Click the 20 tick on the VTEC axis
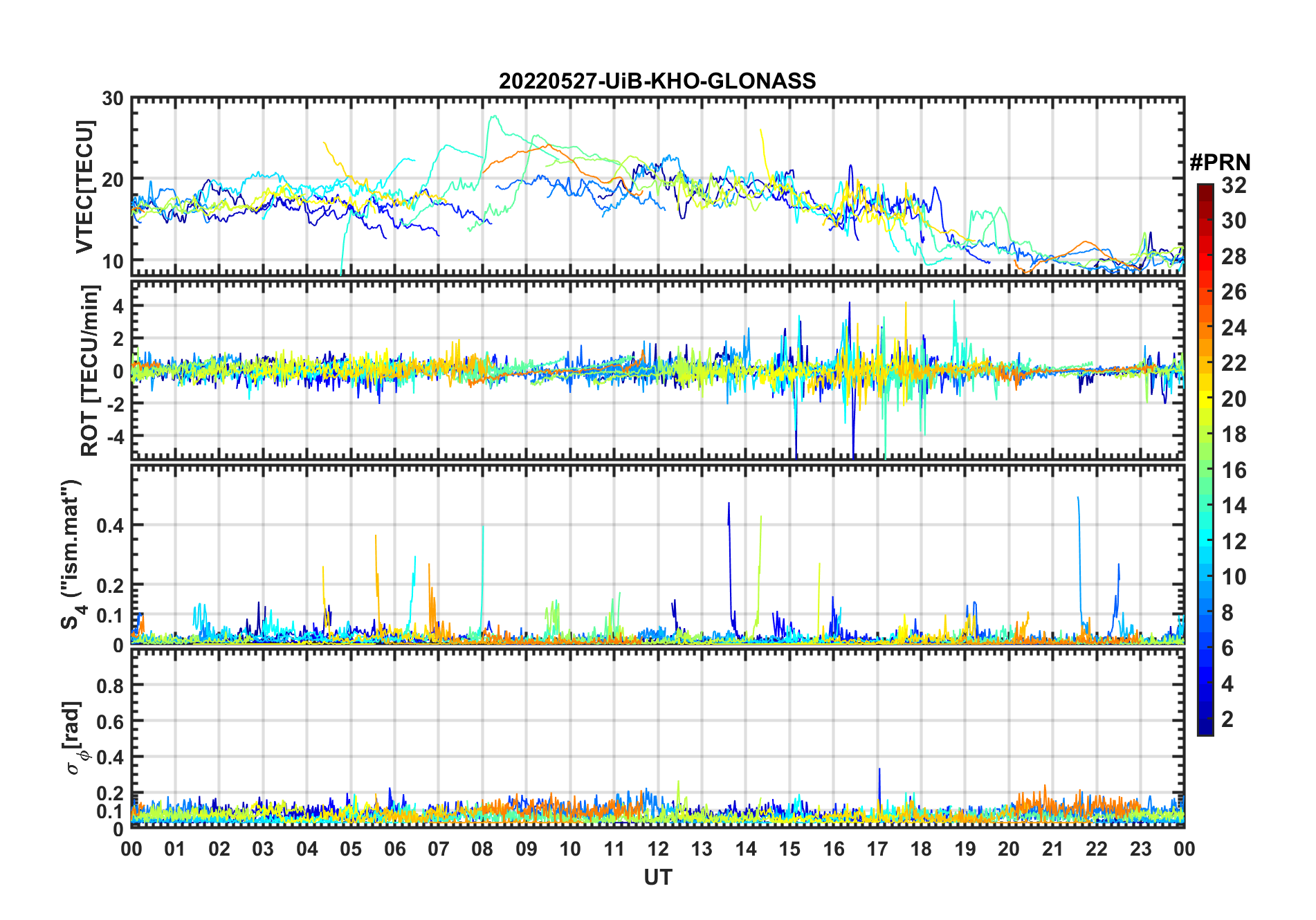1316x920 pixels. point(113,179)
